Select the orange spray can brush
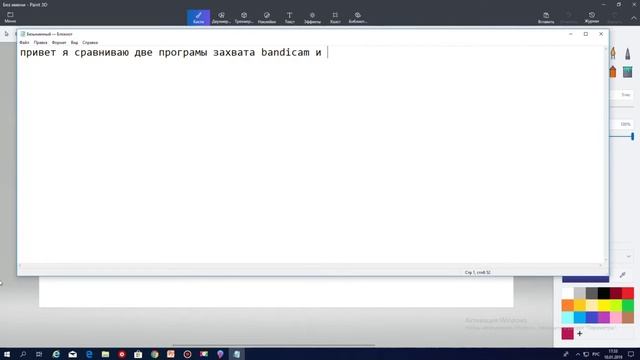The height and width of the screenshot is (360, 640). (x=613, y=72)
